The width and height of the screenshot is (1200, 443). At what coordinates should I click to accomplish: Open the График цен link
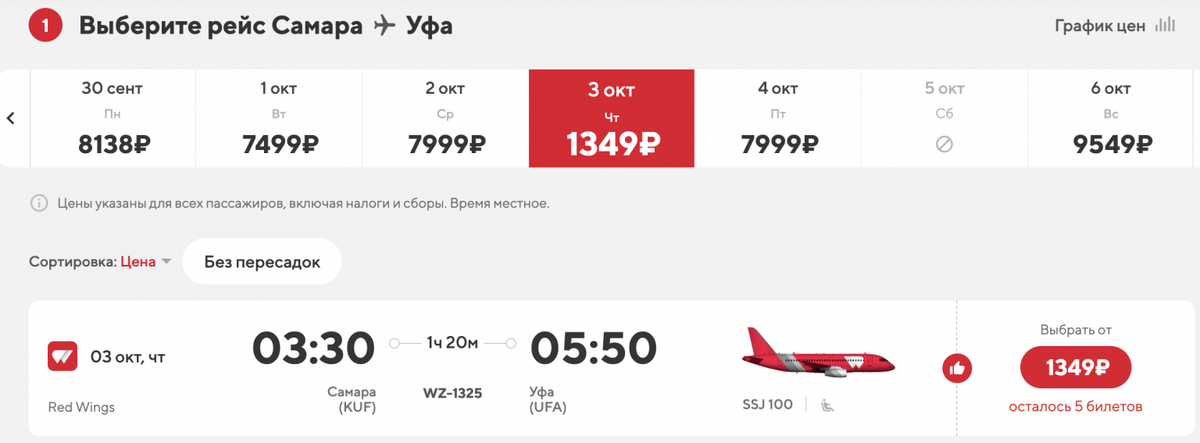[1099, 27]
